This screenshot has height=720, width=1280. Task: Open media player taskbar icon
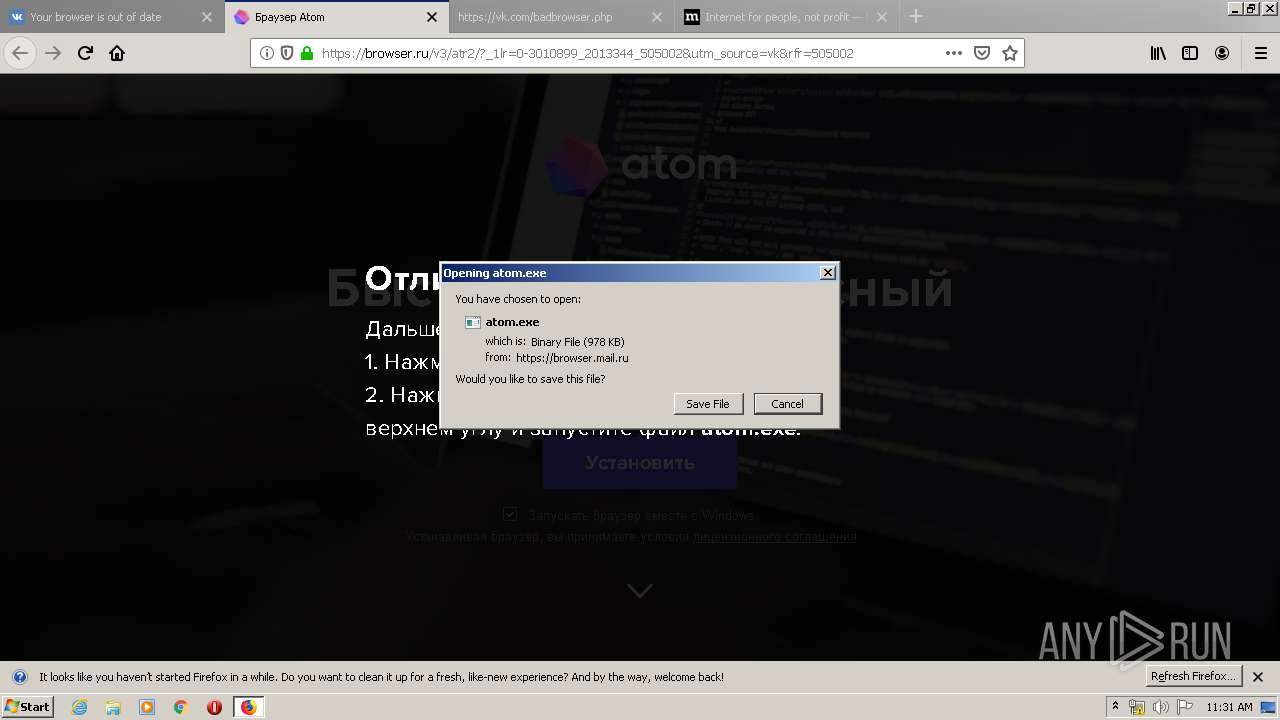[147, 707]
